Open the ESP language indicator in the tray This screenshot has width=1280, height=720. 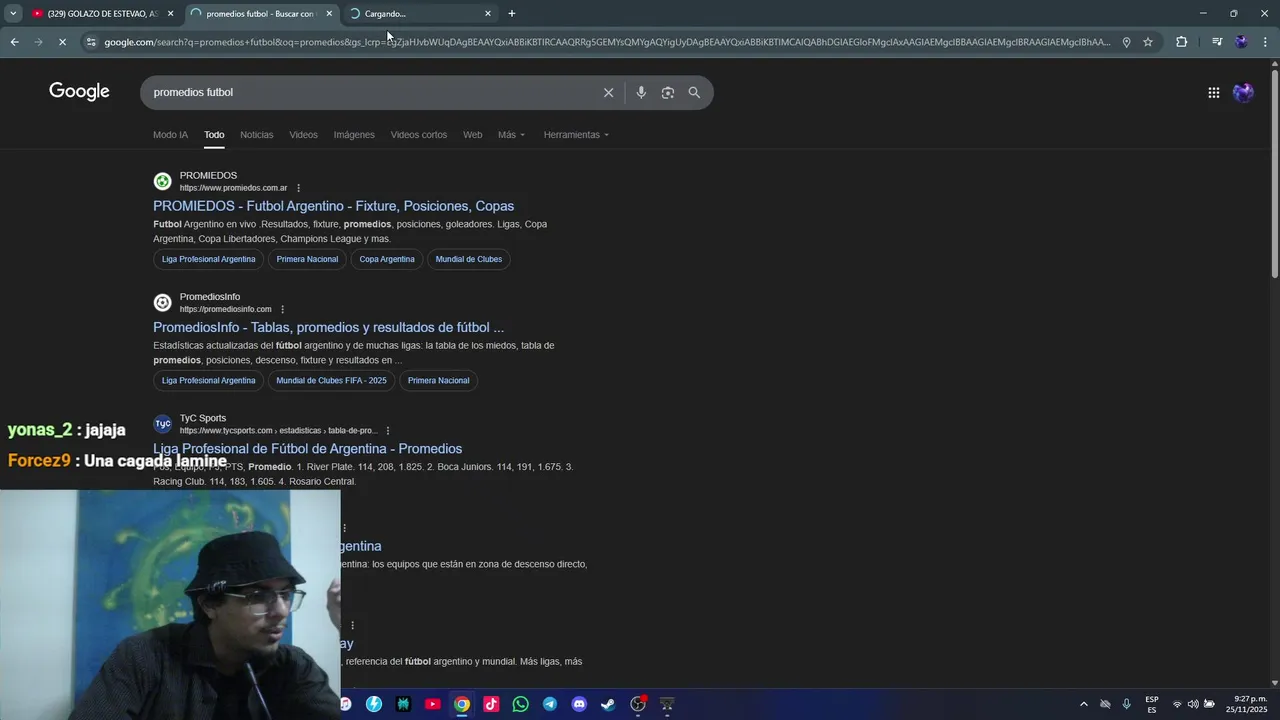pos(1152,704)
